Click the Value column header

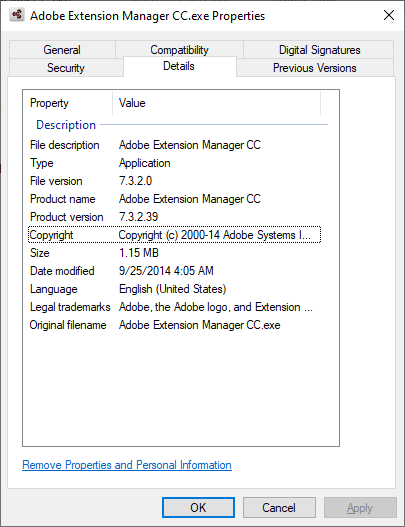[x=217, y=103]
